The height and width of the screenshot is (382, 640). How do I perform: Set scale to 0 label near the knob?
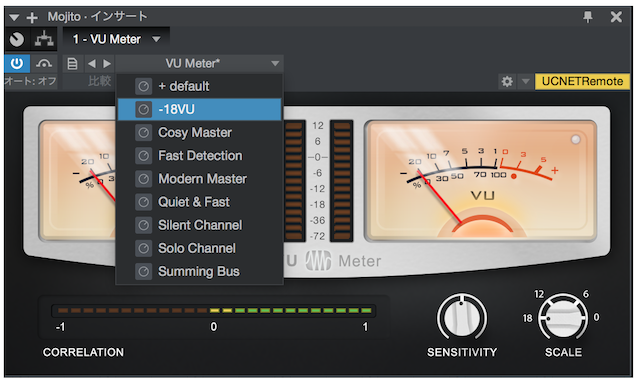(596, 317)
